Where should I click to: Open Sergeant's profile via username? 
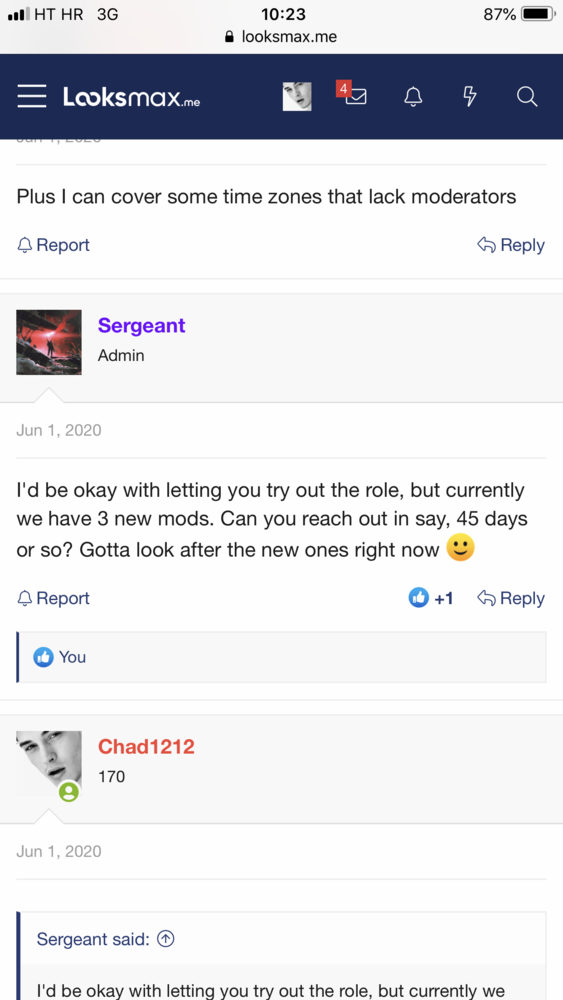[142, 325]
